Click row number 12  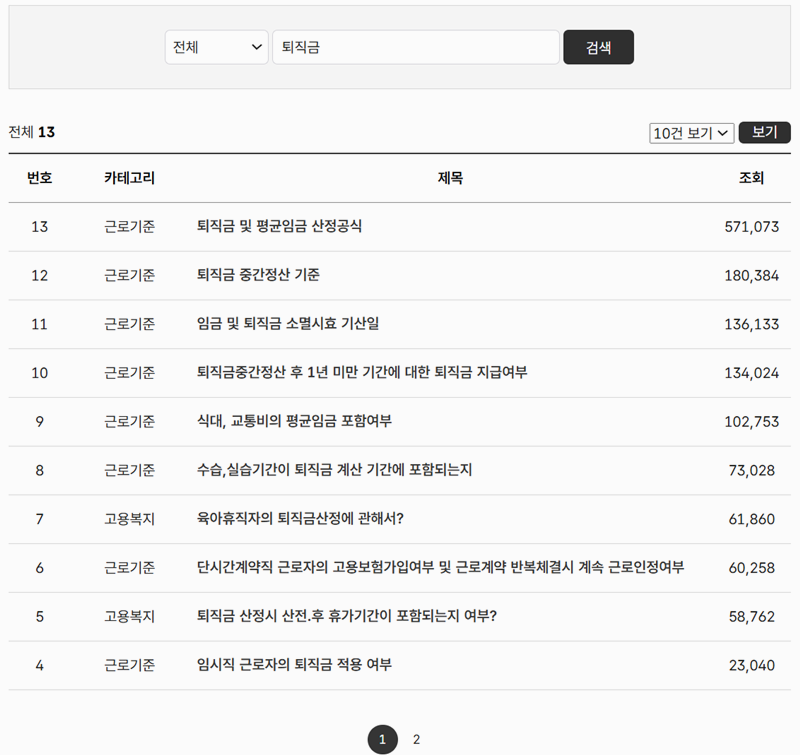coord(39,275)
